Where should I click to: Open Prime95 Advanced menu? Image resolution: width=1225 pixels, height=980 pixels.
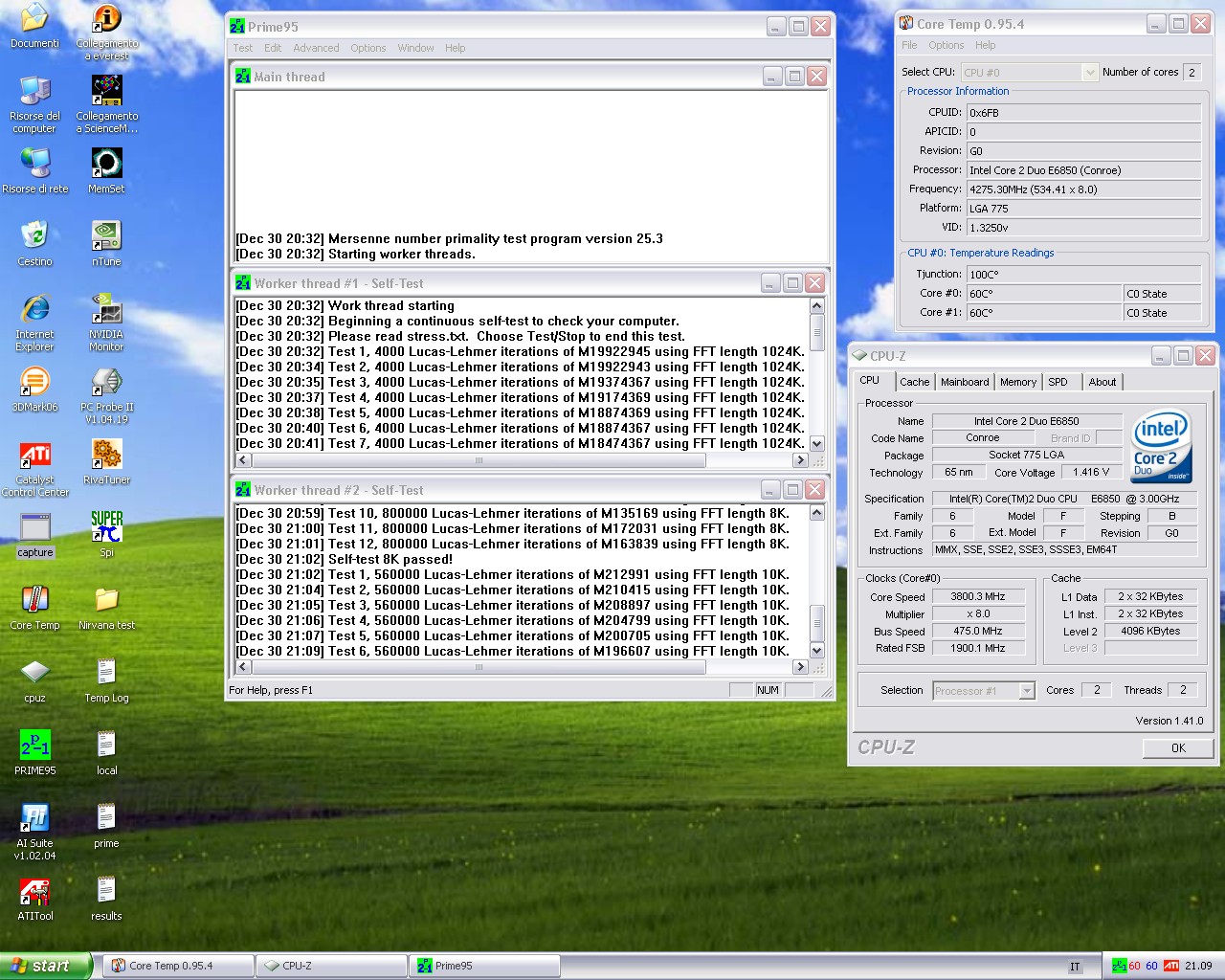pos(316,48)
